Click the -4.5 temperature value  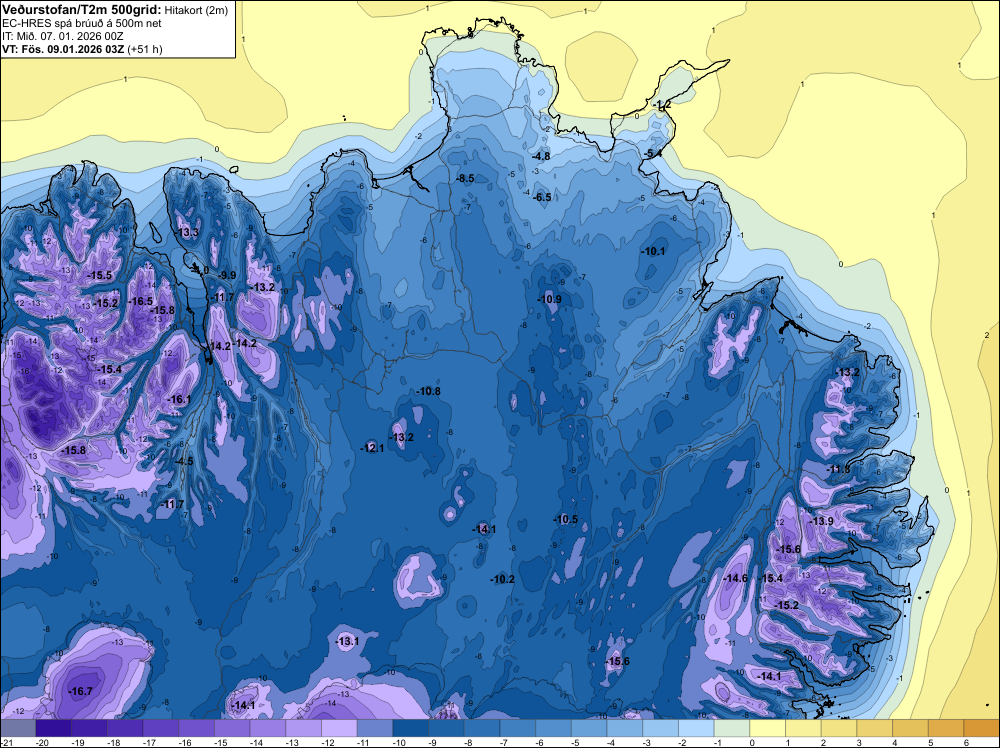184,461
